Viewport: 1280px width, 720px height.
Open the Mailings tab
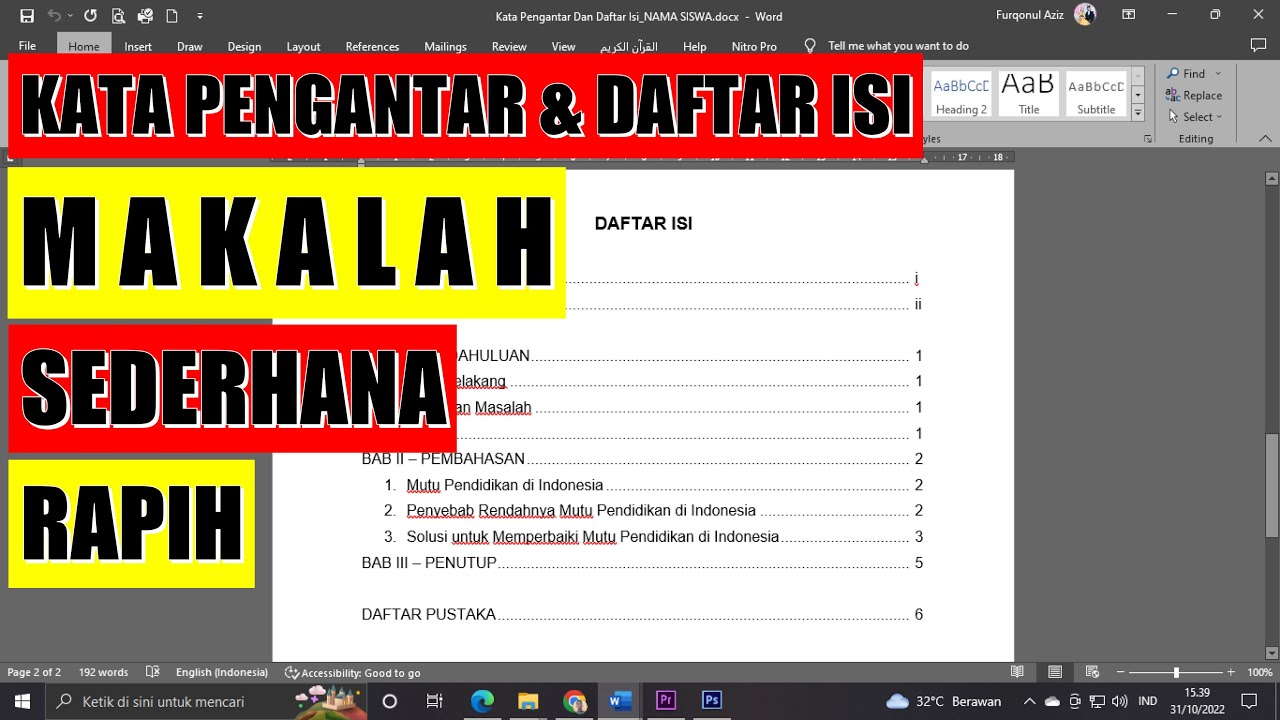coord(445,46)
